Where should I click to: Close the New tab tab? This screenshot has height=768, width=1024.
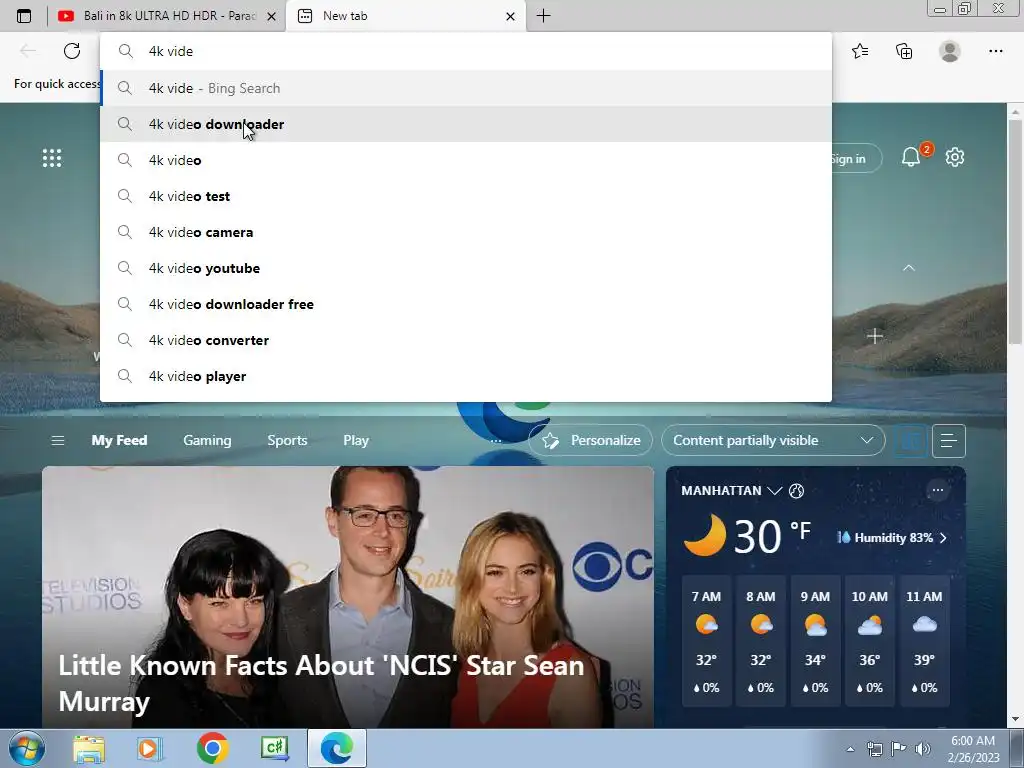[511, 16]
